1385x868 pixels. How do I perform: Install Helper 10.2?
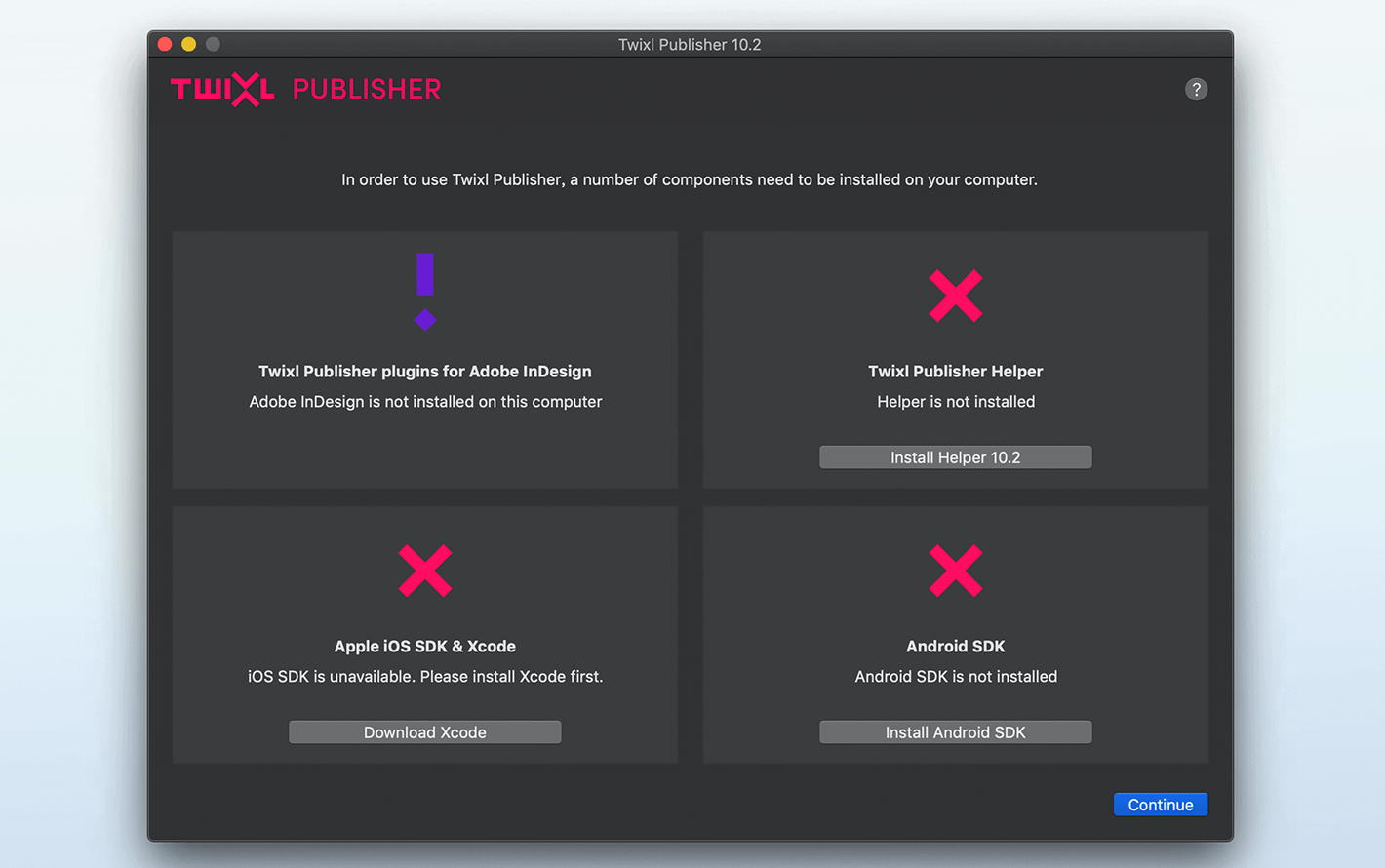[956, 457]
